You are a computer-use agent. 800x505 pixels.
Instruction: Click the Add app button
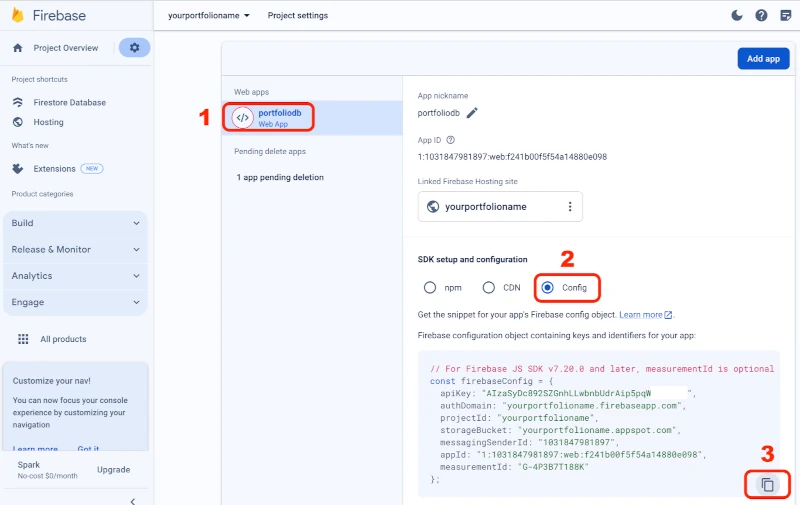(x=763, y=59)
